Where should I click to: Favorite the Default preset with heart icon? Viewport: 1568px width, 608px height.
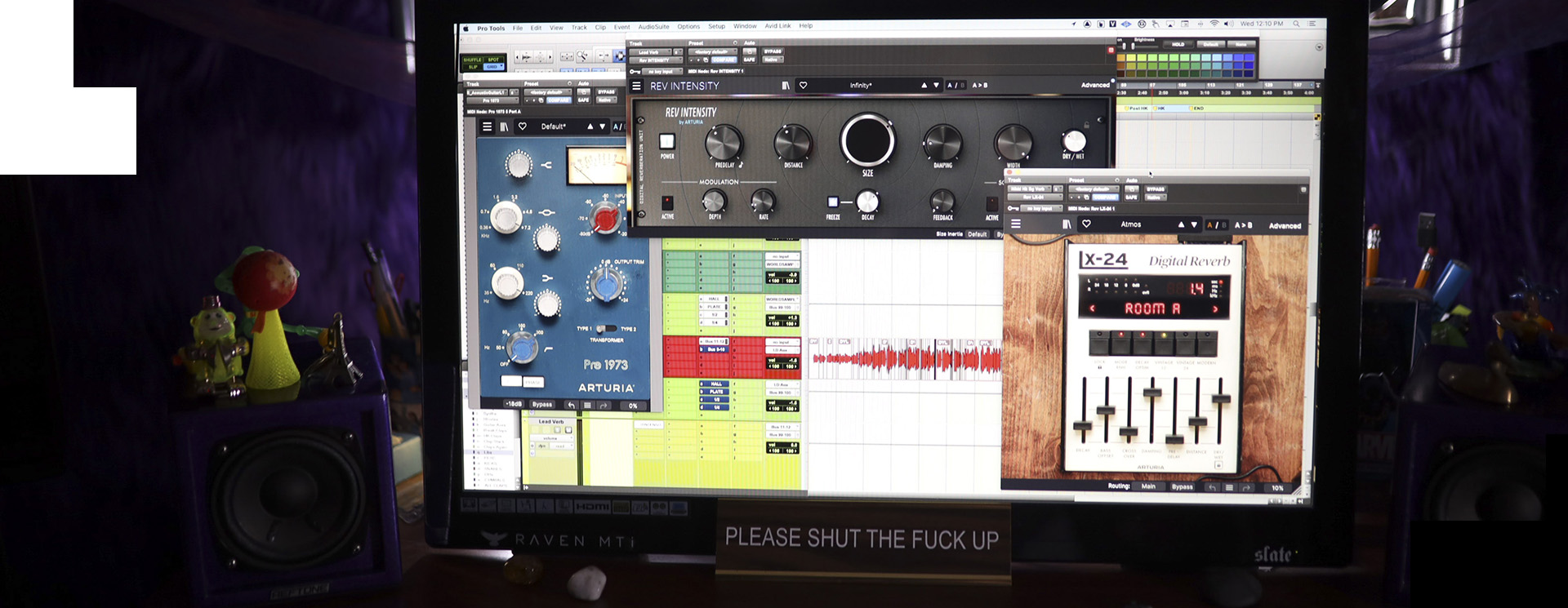(523, 126)
